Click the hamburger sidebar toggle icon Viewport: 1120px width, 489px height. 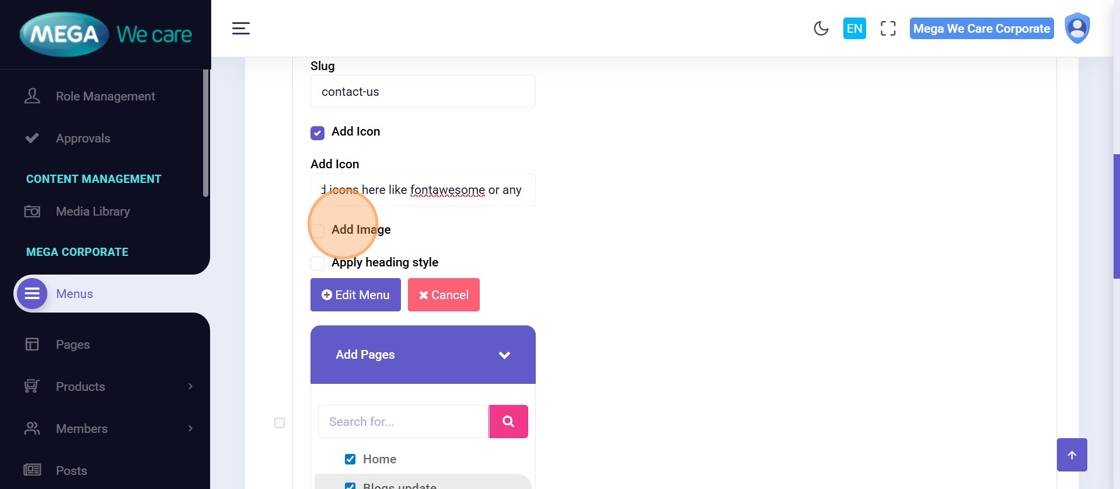coord(241,29)
